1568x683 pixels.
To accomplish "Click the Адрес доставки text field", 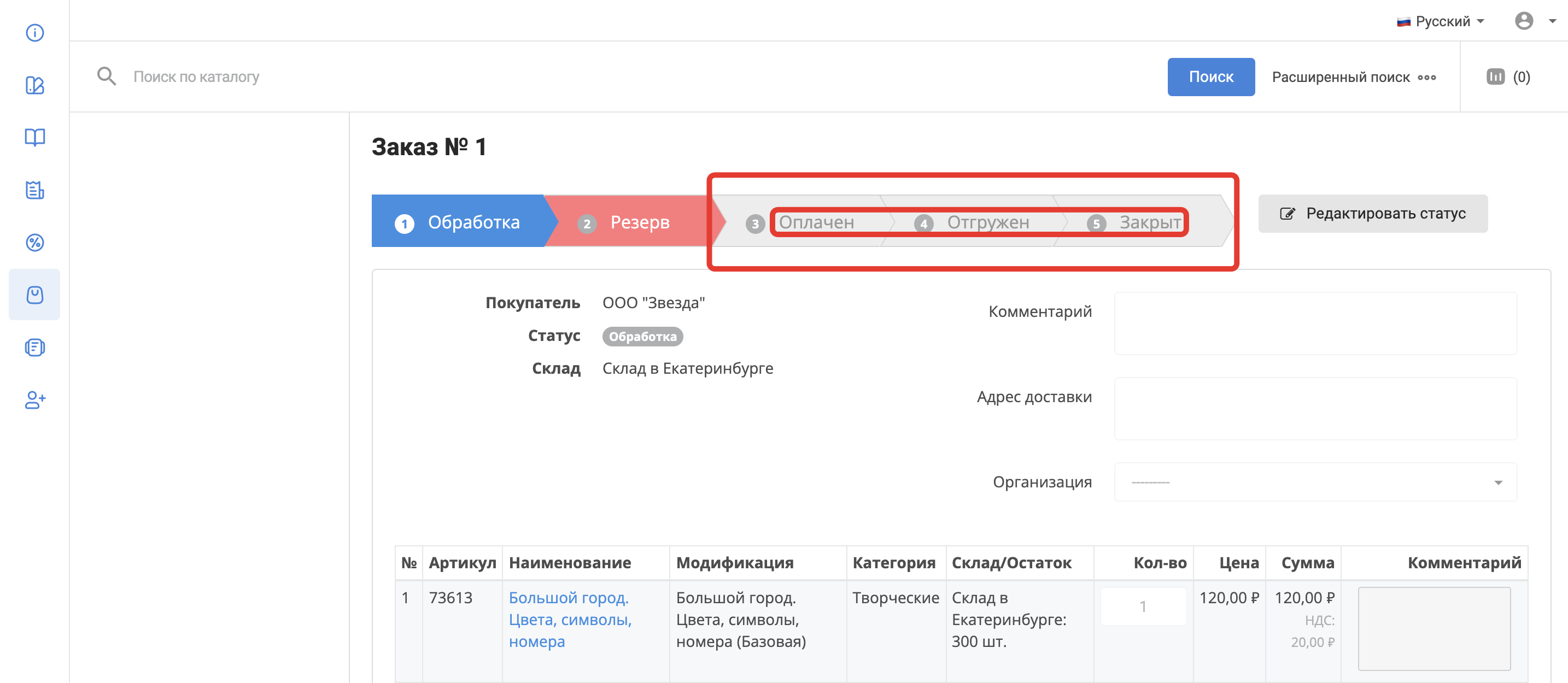I will point(1315,409).
